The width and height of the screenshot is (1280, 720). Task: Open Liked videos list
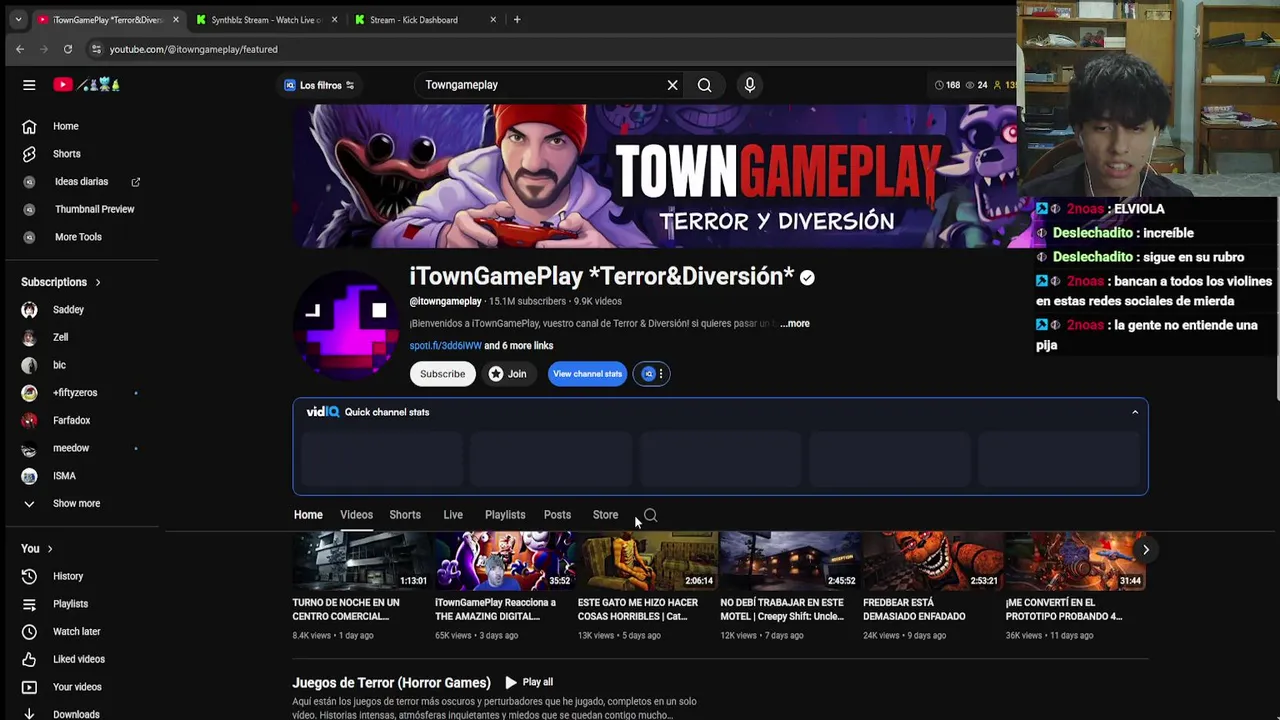click(78, 659)
